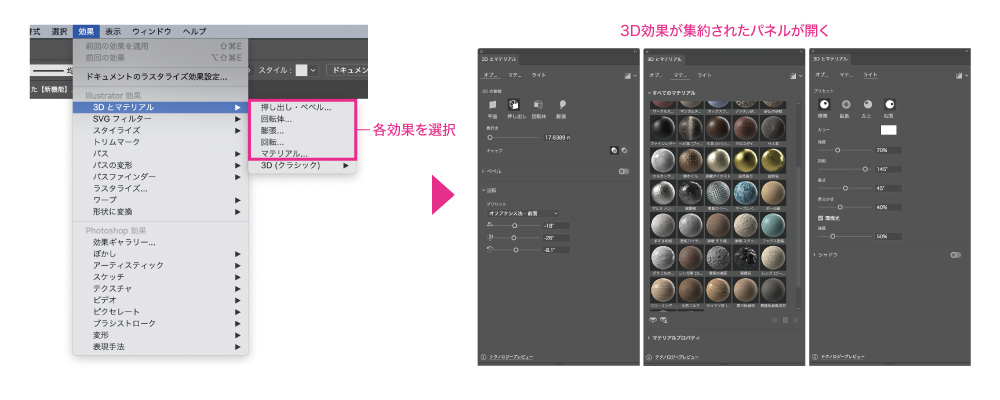The image size is (1000, 400).
Task: Click the second add-material icon beside it
Action: 664,319
